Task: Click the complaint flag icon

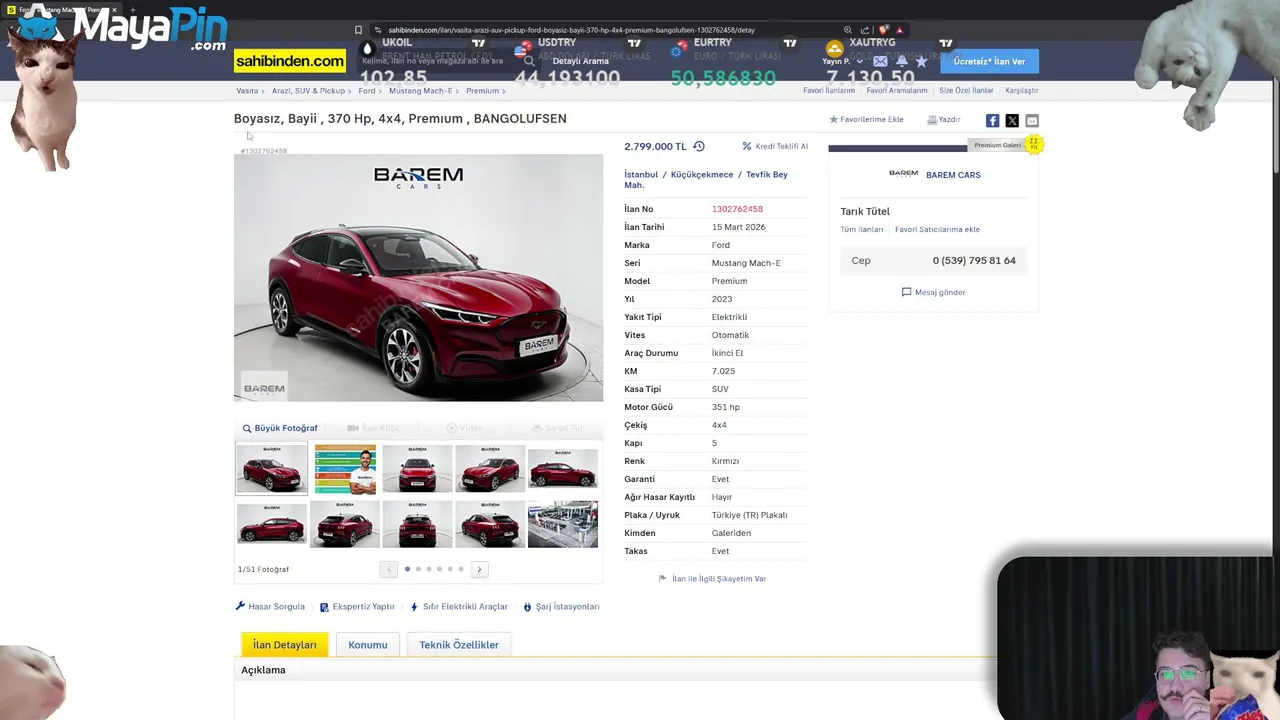Action: [662, 579]
